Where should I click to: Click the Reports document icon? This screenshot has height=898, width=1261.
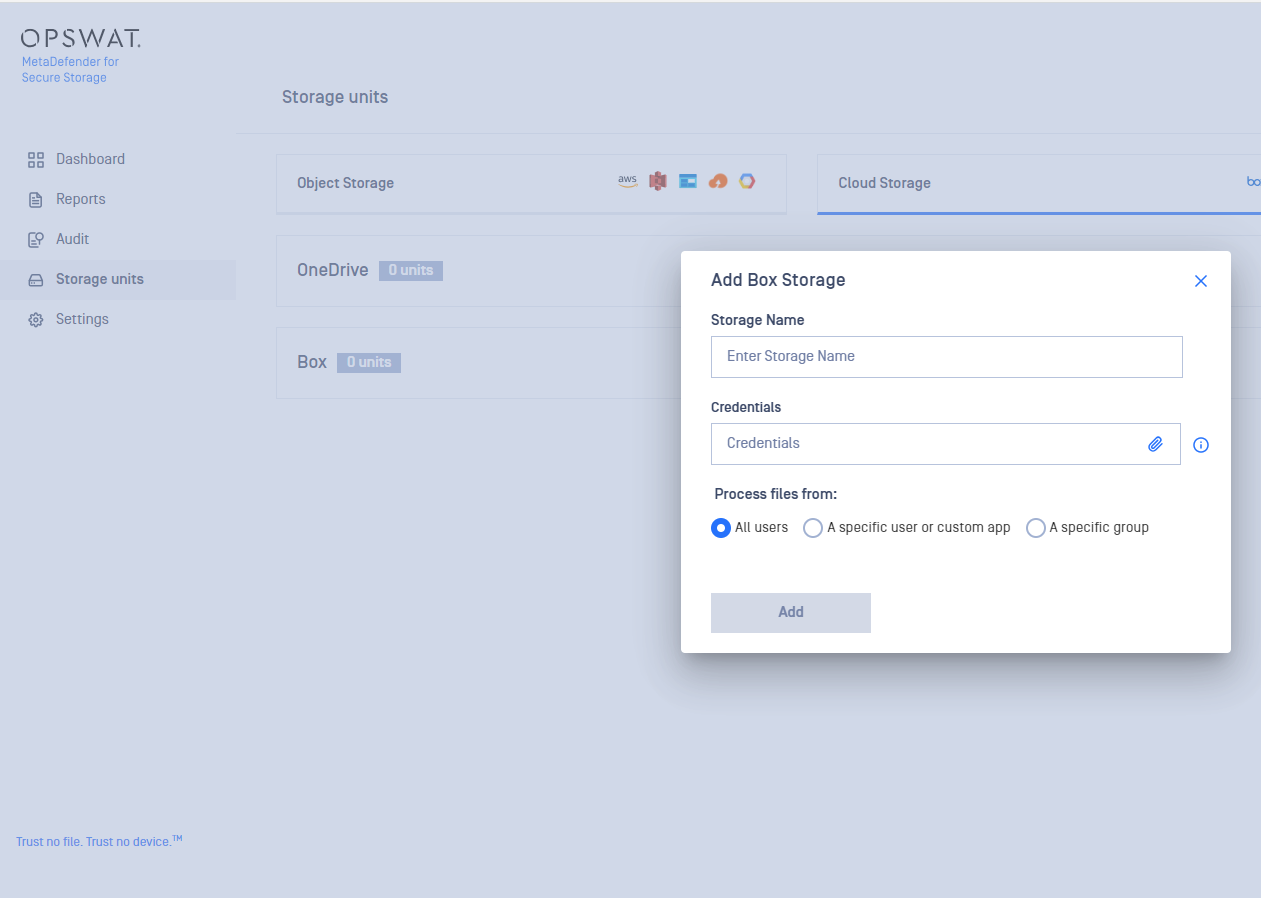pyautogui.click(x=36, y=200)
